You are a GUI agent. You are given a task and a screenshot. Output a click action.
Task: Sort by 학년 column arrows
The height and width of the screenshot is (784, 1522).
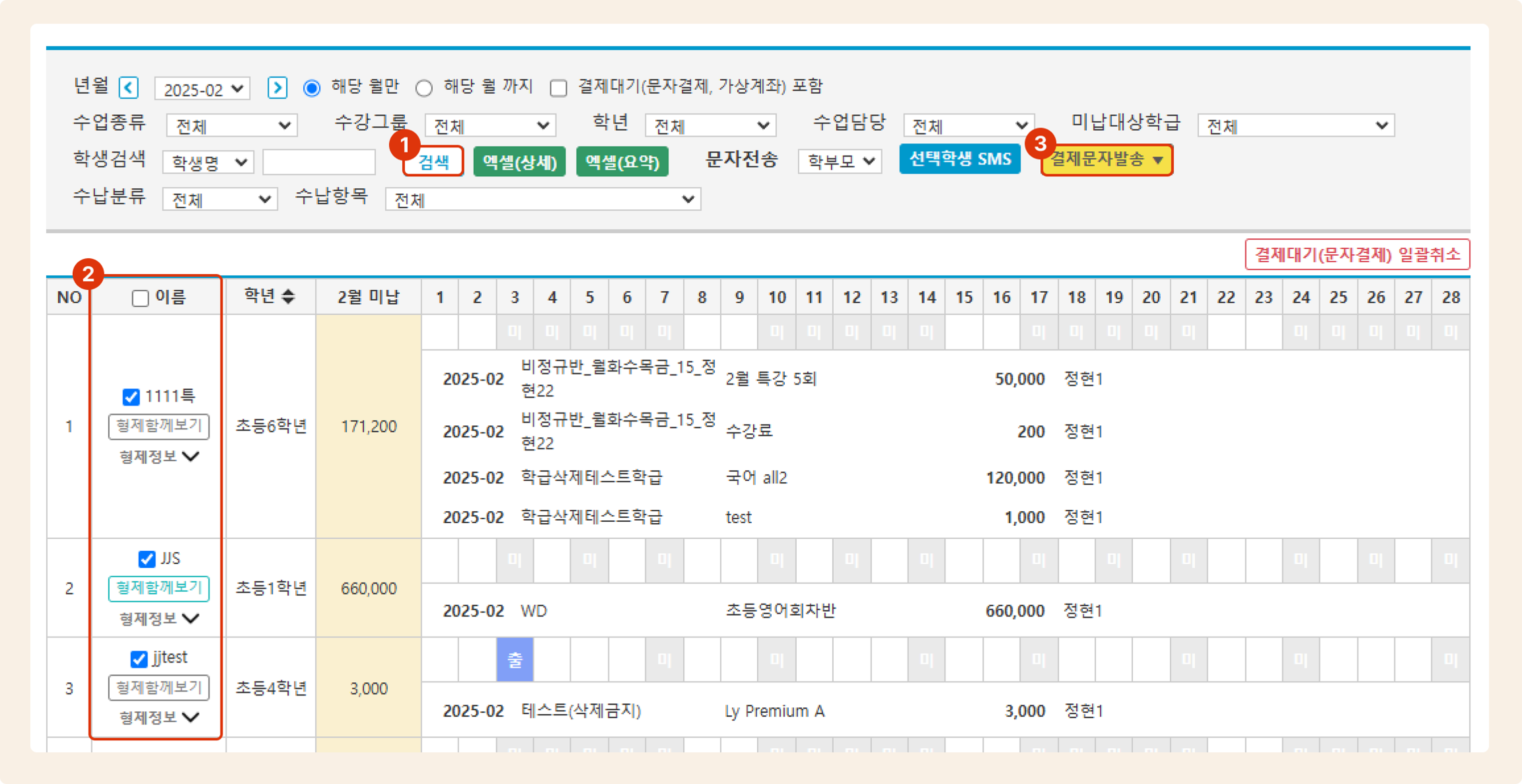tap(288, 296)
